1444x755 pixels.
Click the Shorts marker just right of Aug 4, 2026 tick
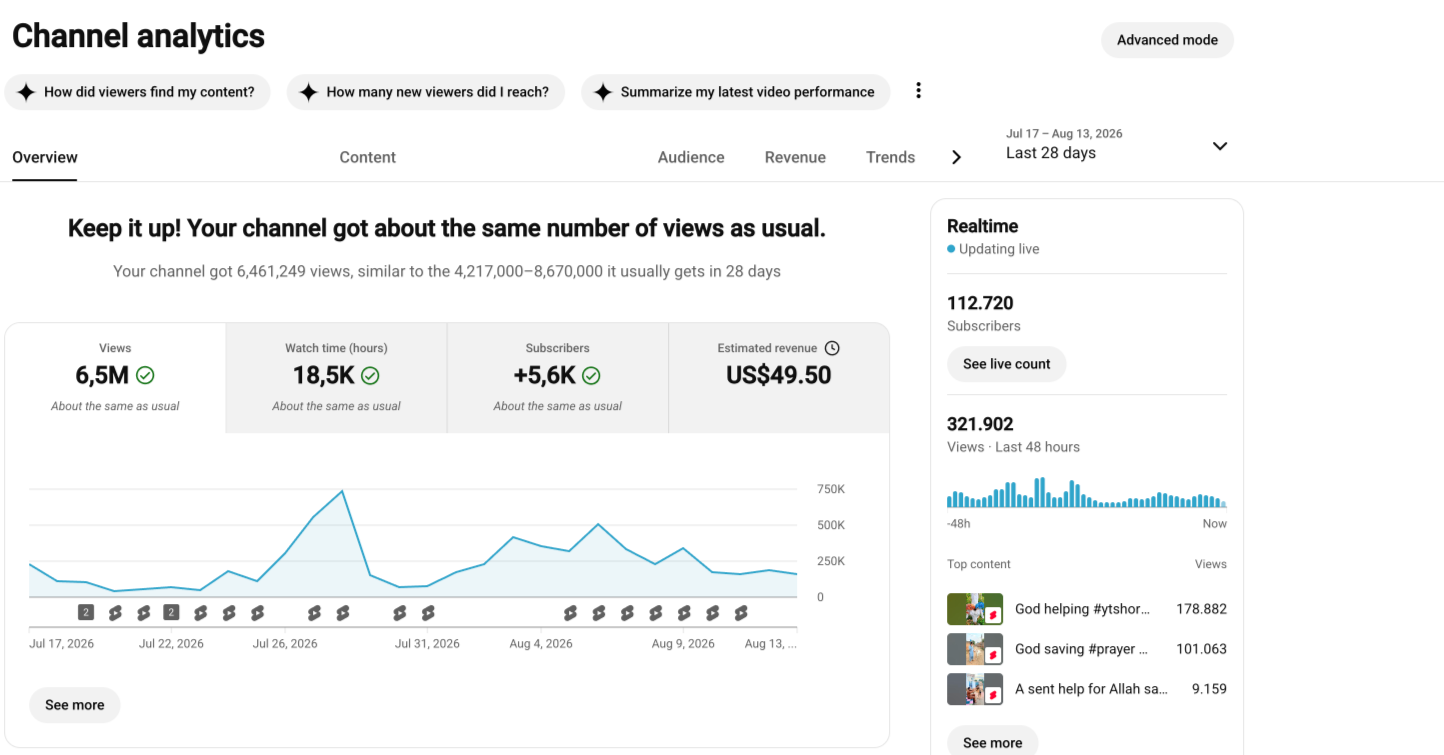570,613
